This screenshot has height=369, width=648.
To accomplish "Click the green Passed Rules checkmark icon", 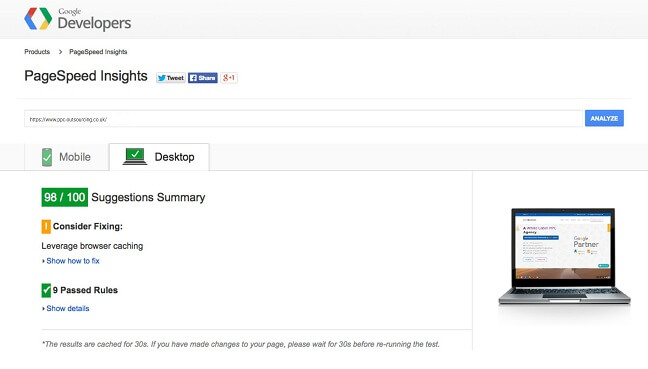I will 46,290.
